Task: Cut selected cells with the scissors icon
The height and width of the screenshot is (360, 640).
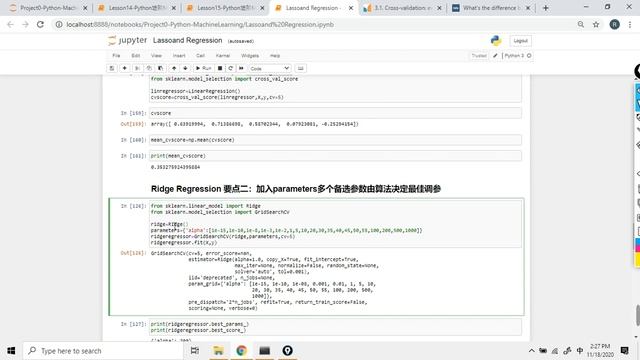Action: (137, 68)
